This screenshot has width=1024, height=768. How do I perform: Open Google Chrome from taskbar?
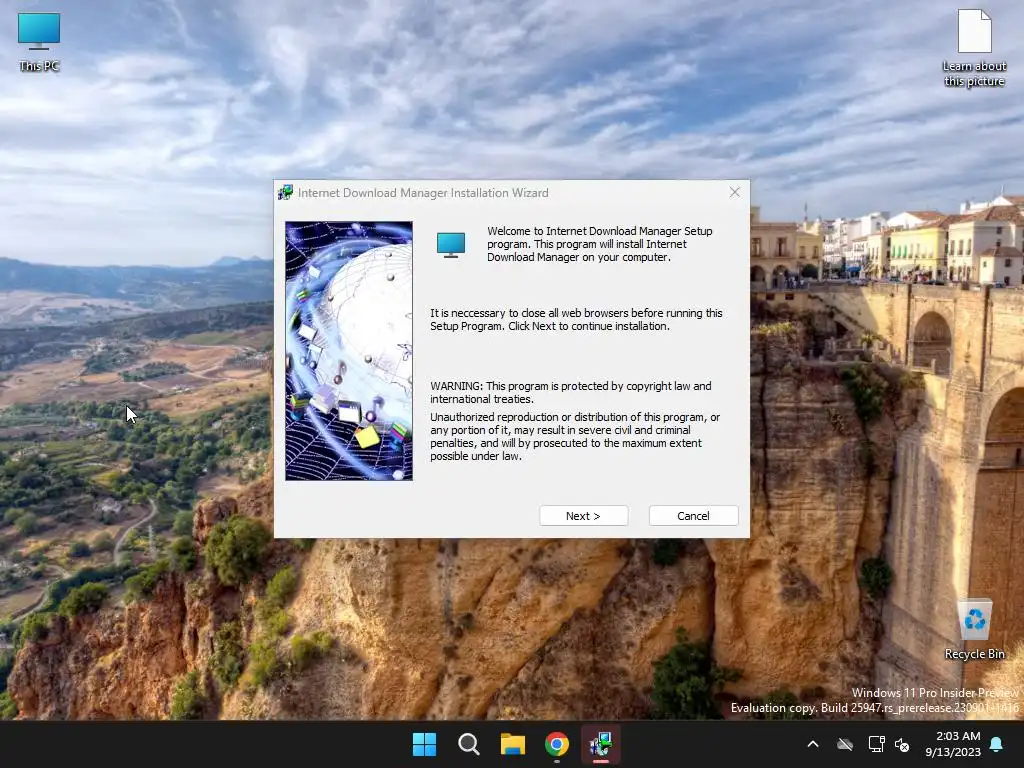pyautogui.click(x=556, y=744)
